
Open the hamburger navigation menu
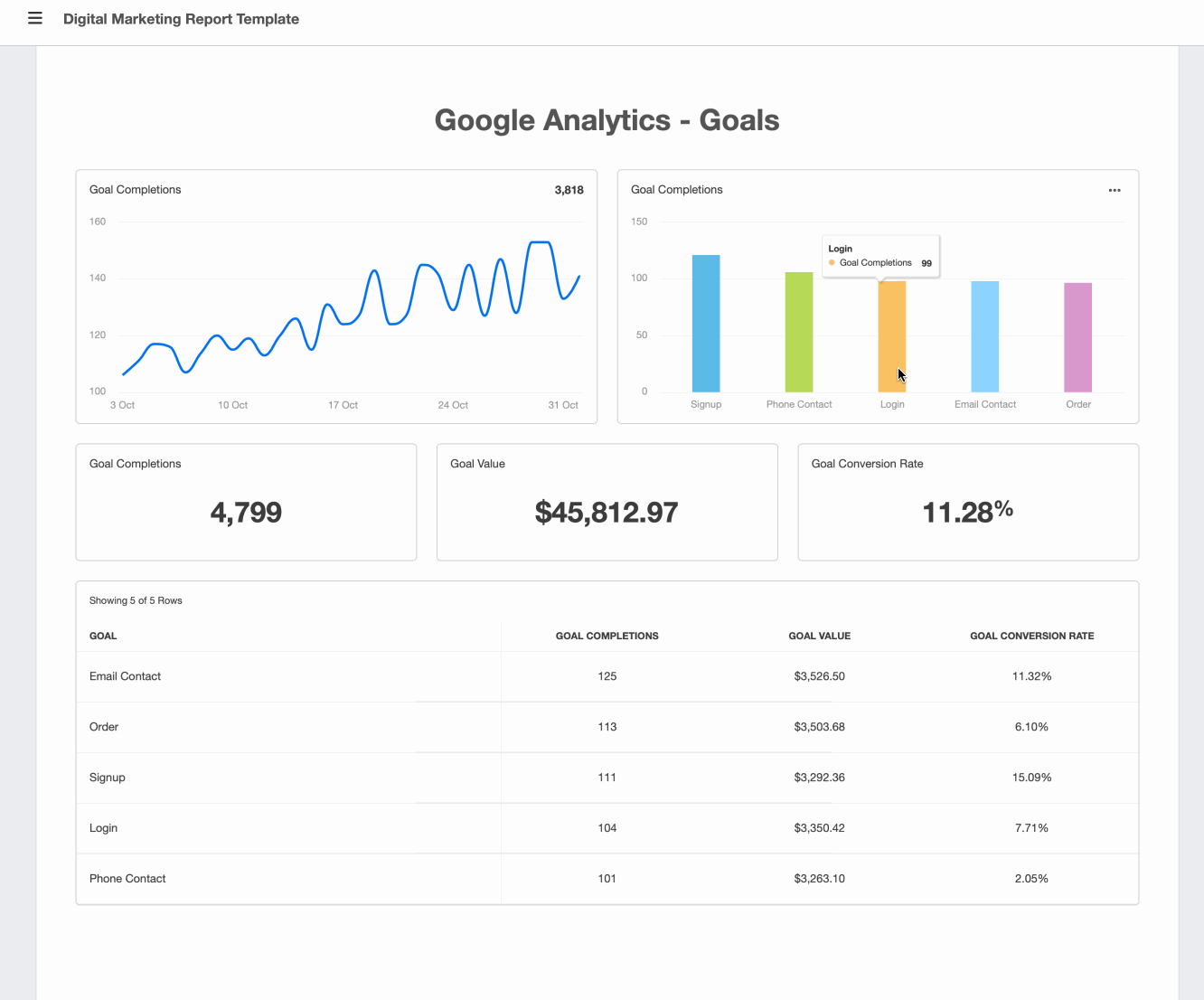click(x=34, y=18)
